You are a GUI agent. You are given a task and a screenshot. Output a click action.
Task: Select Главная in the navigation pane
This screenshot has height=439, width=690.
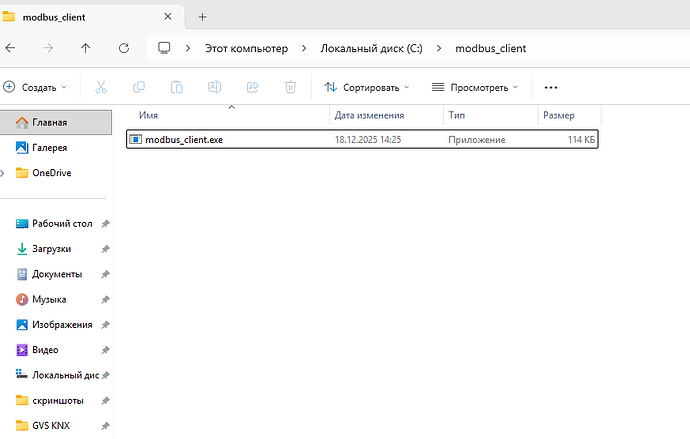click(x=55, y=122)
